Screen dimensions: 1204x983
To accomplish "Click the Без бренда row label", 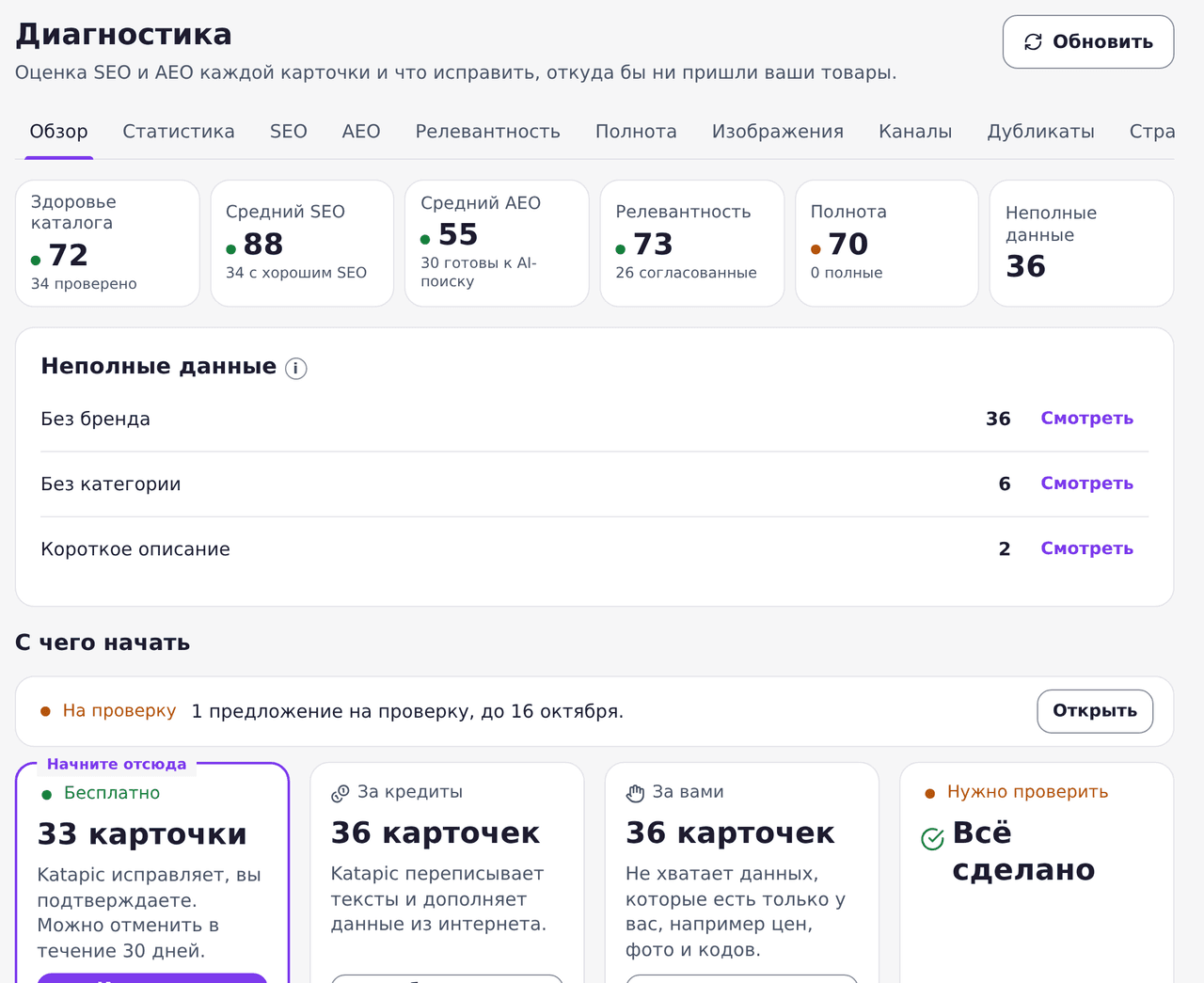I will click(95, 419).
